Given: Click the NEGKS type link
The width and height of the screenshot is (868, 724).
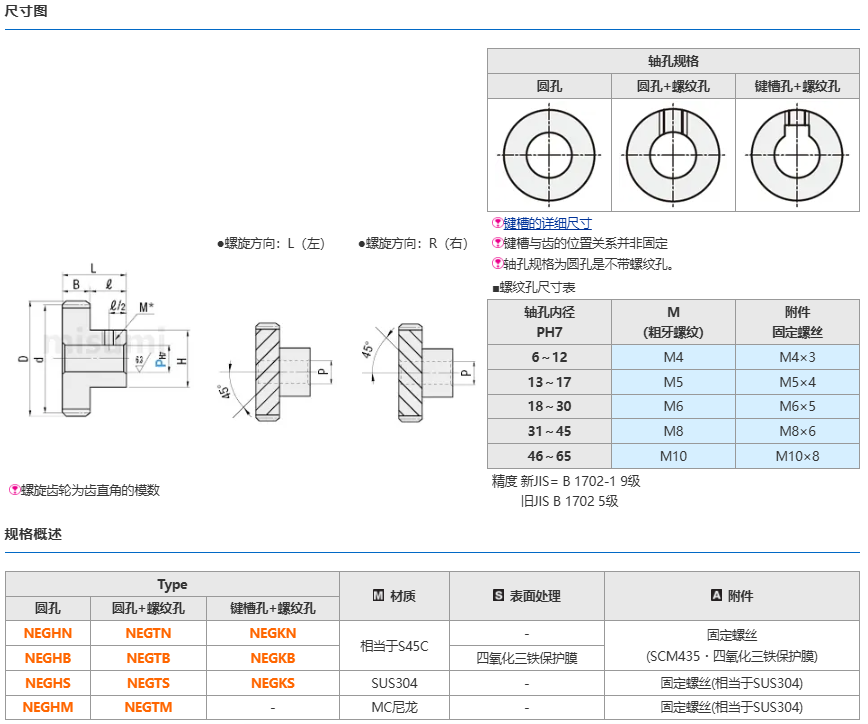Looking at the screenshot, I should click(x=273, y=683).
